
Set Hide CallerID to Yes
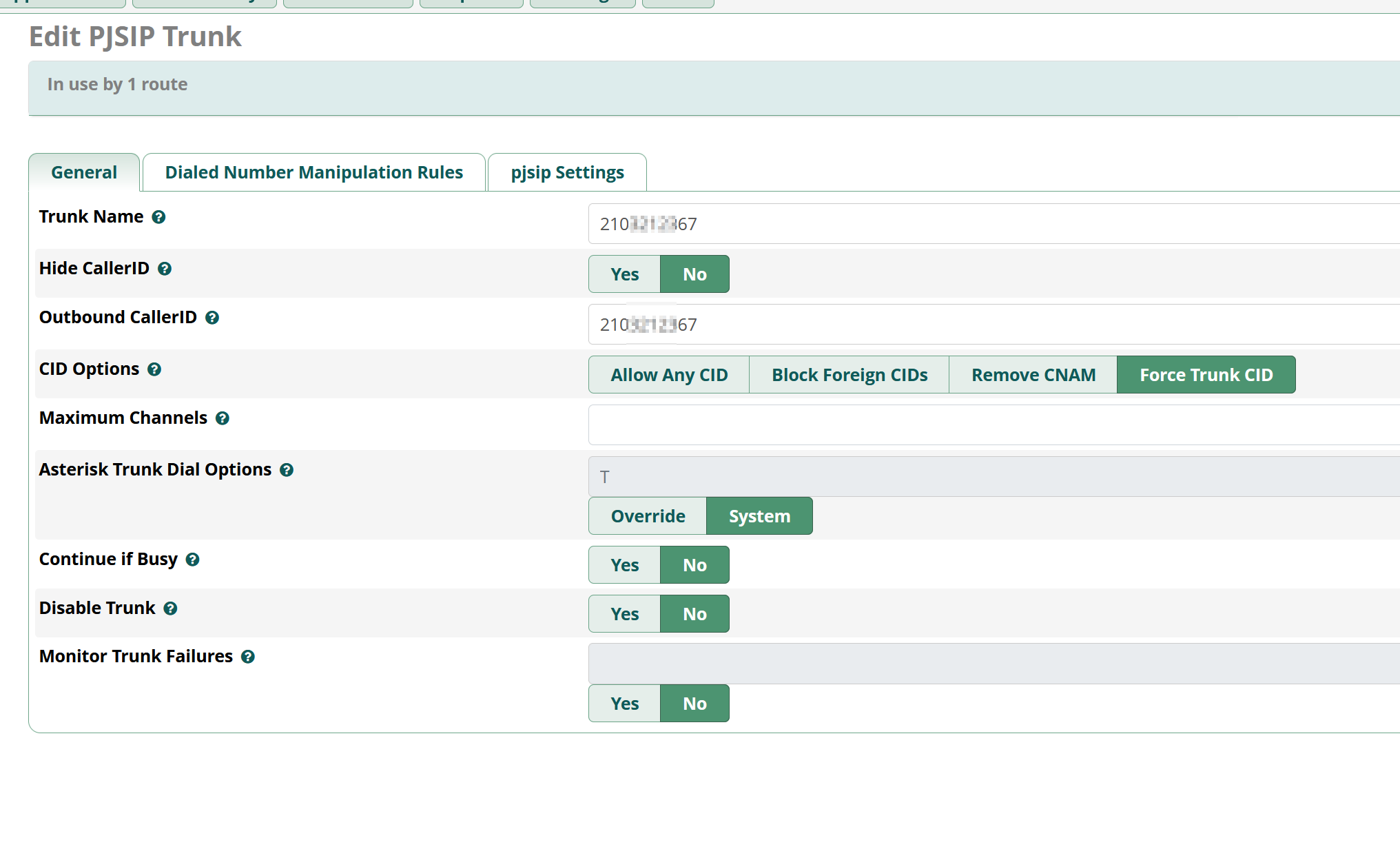tap(624, 274)
